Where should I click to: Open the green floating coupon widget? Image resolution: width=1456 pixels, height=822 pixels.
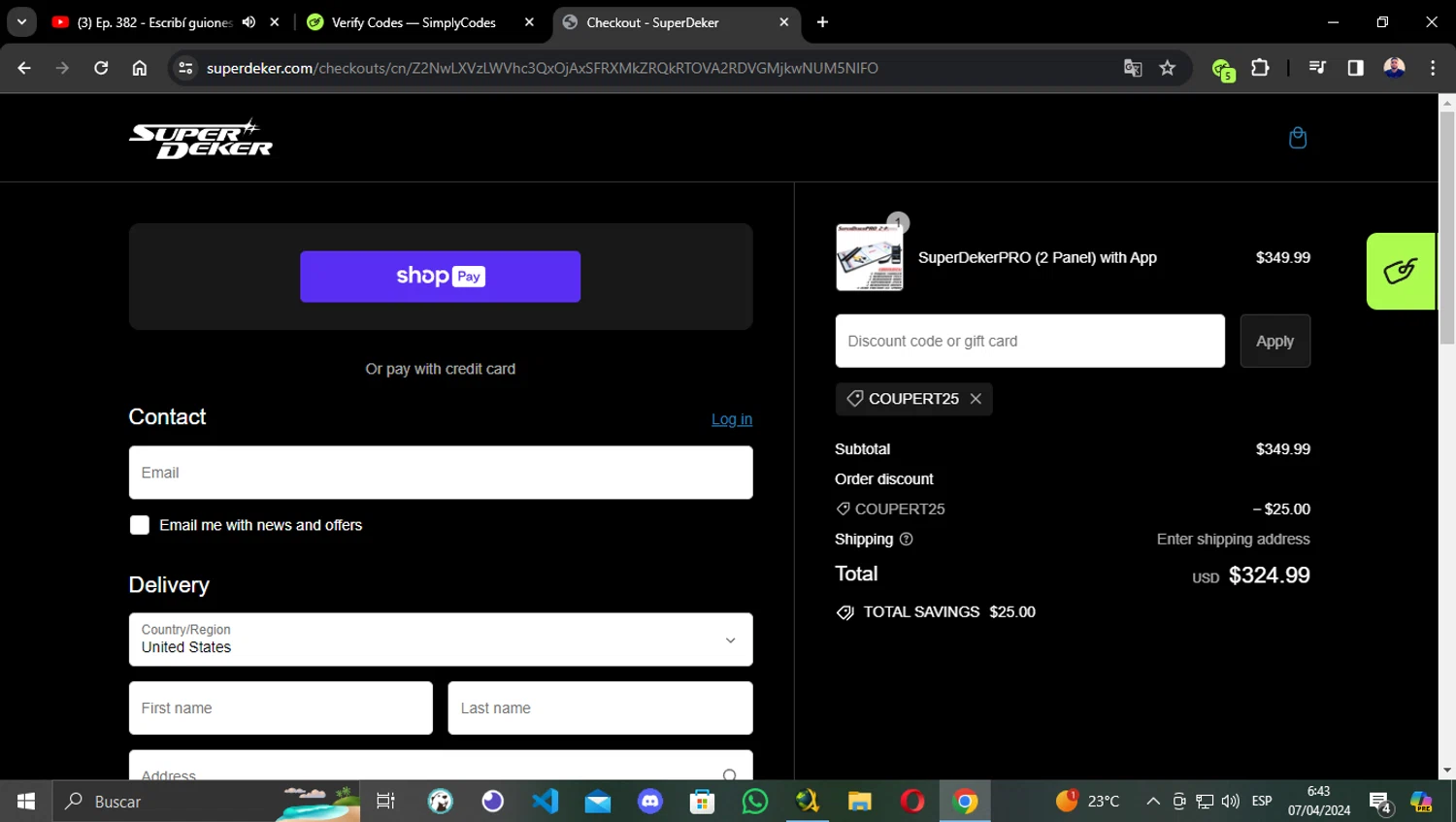click(1401, 271)
